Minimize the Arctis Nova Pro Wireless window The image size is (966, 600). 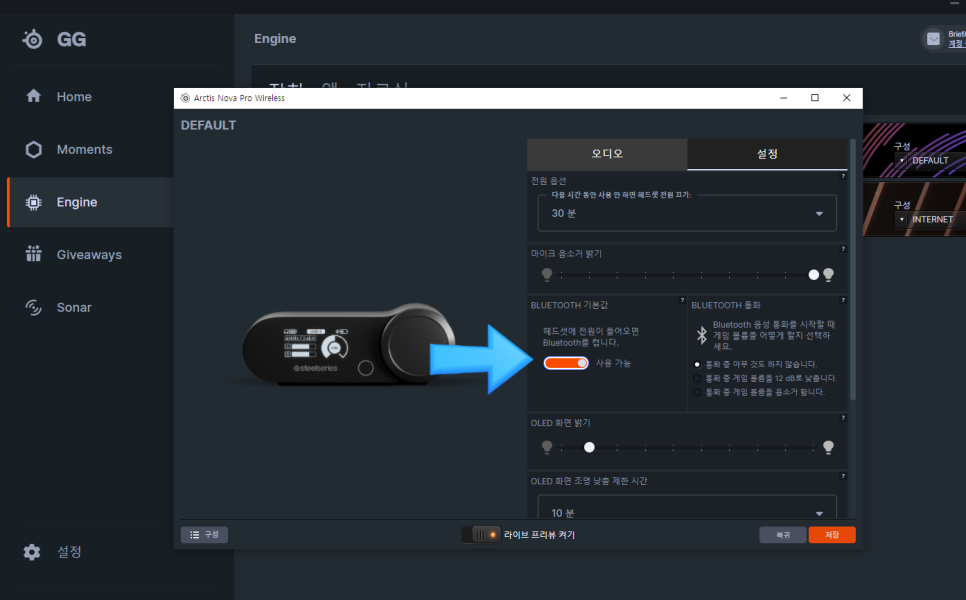[783, 98]
